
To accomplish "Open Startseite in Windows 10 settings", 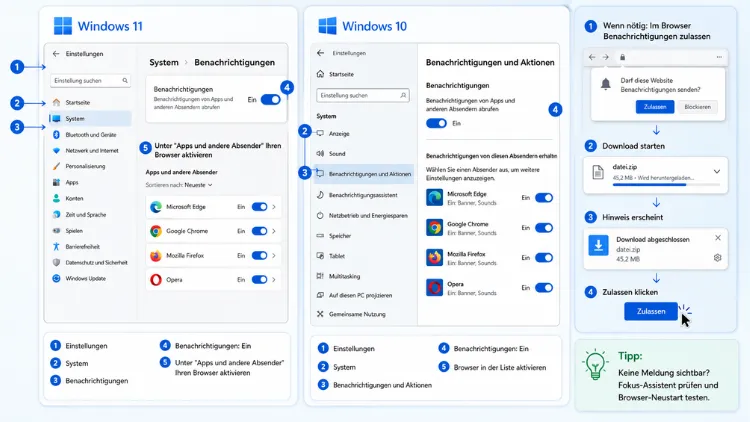I will tap(335, 74).
